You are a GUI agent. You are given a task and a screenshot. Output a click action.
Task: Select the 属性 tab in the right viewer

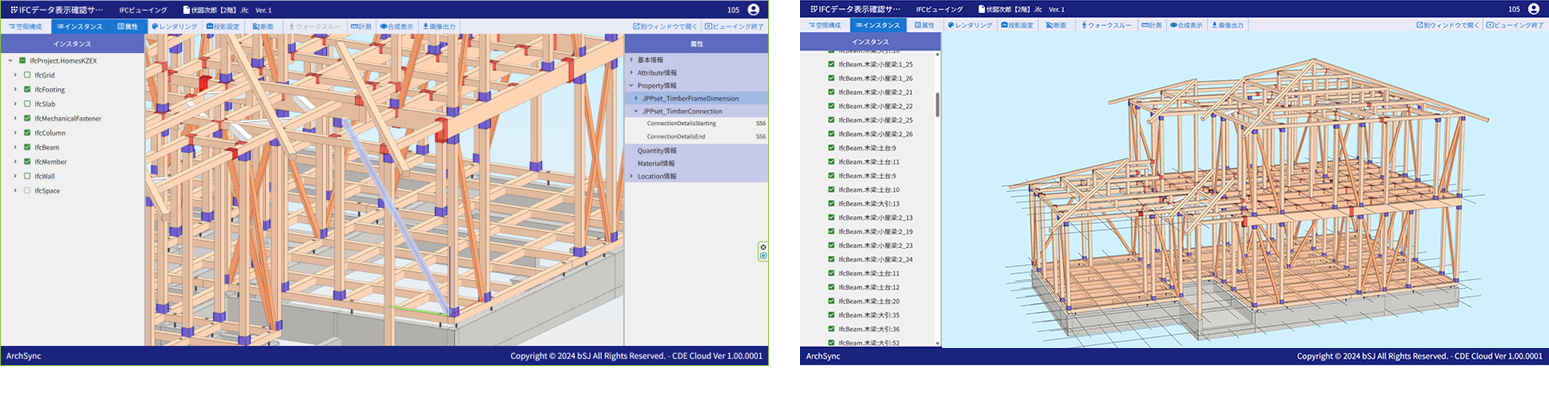(x=924, y=25)
